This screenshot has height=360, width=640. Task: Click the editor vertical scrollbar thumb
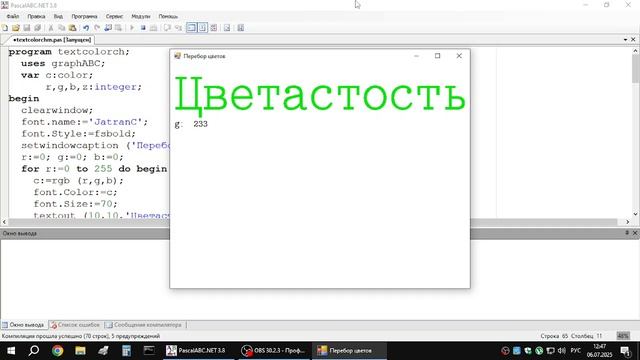[x=636, y=68]
